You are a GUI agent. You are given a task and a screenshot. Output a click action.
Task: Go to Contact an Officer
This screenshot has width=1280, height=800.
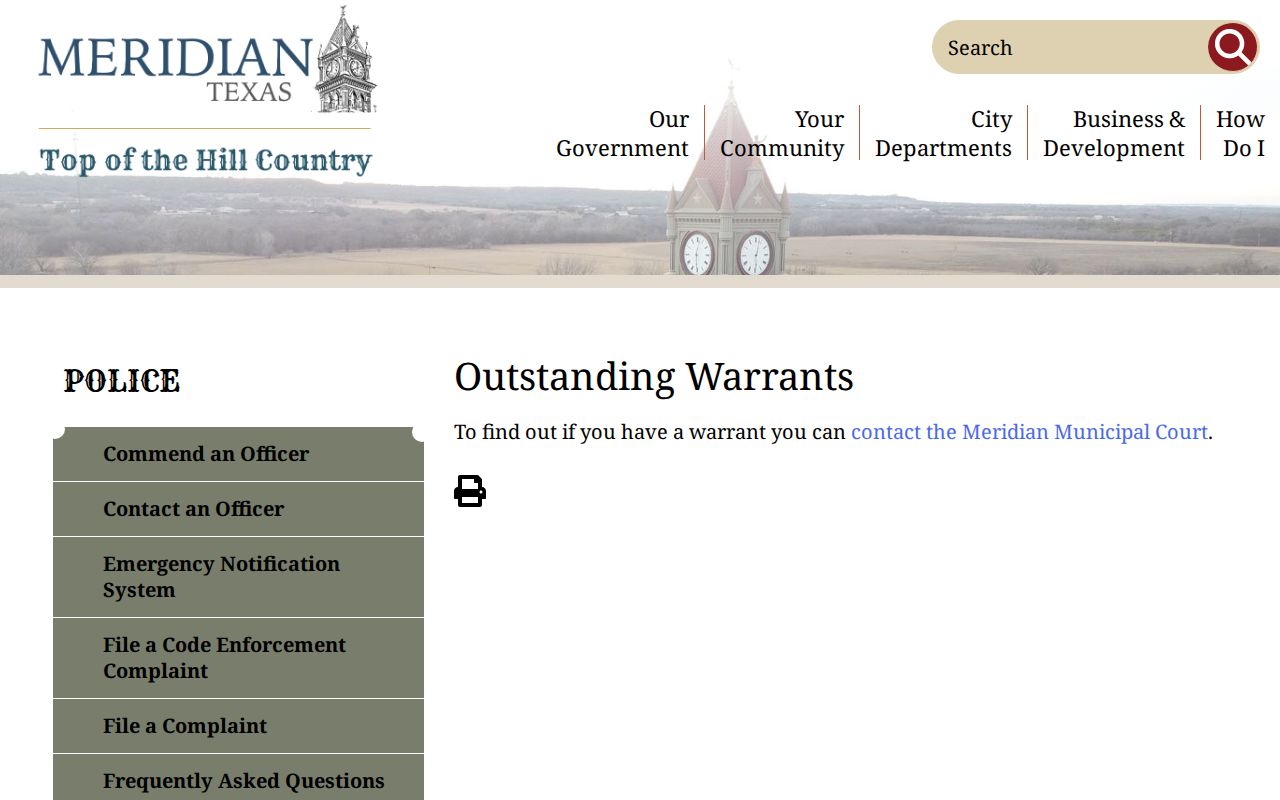click(238, 509)
